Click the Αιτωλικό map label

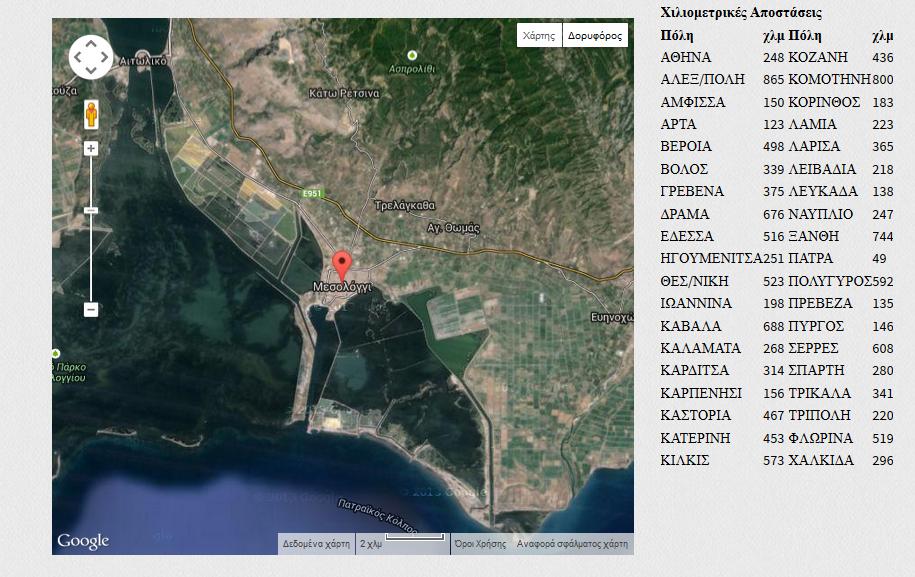(144, 61)
